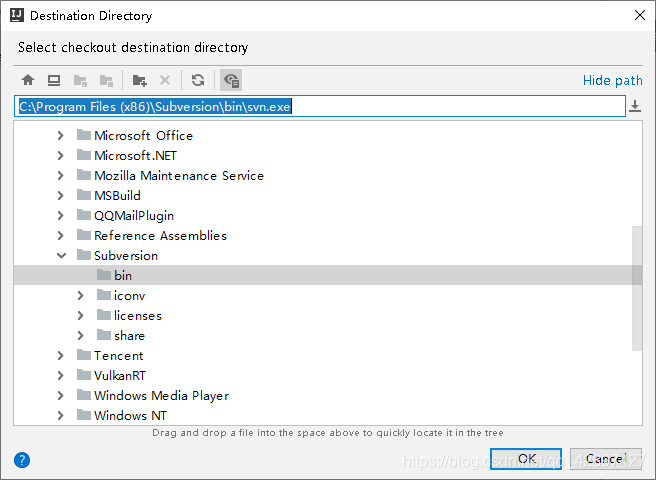Click the Module directory toolbar icon

(106, 80)
